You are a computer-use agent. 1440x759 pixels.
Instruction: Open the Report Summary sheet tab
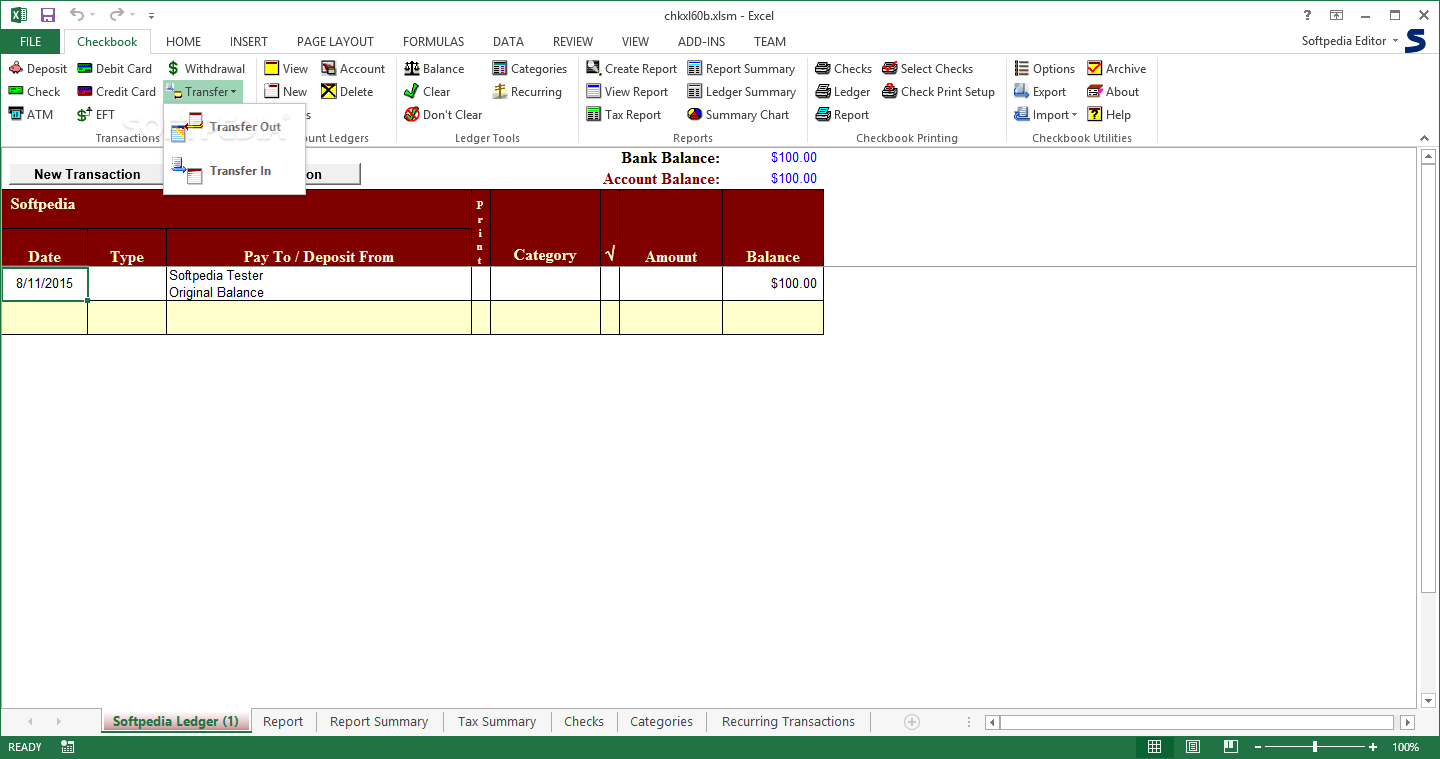click(x=379, y=722)
